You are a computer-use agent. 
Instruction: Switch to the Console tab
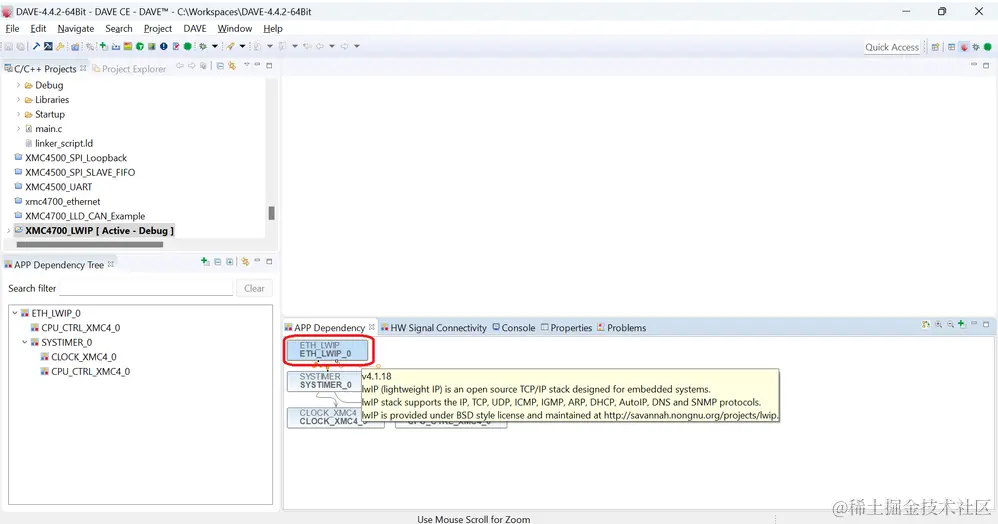[x=514, y=327]
